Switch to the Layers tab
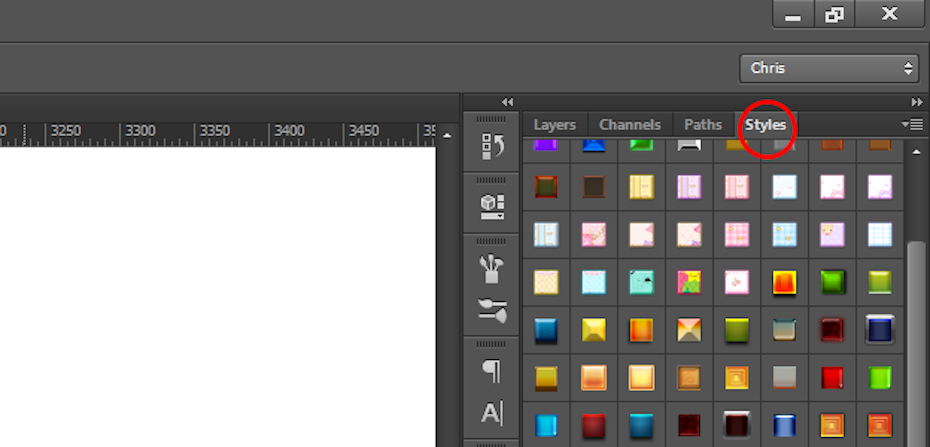 (x=554, y=125)
